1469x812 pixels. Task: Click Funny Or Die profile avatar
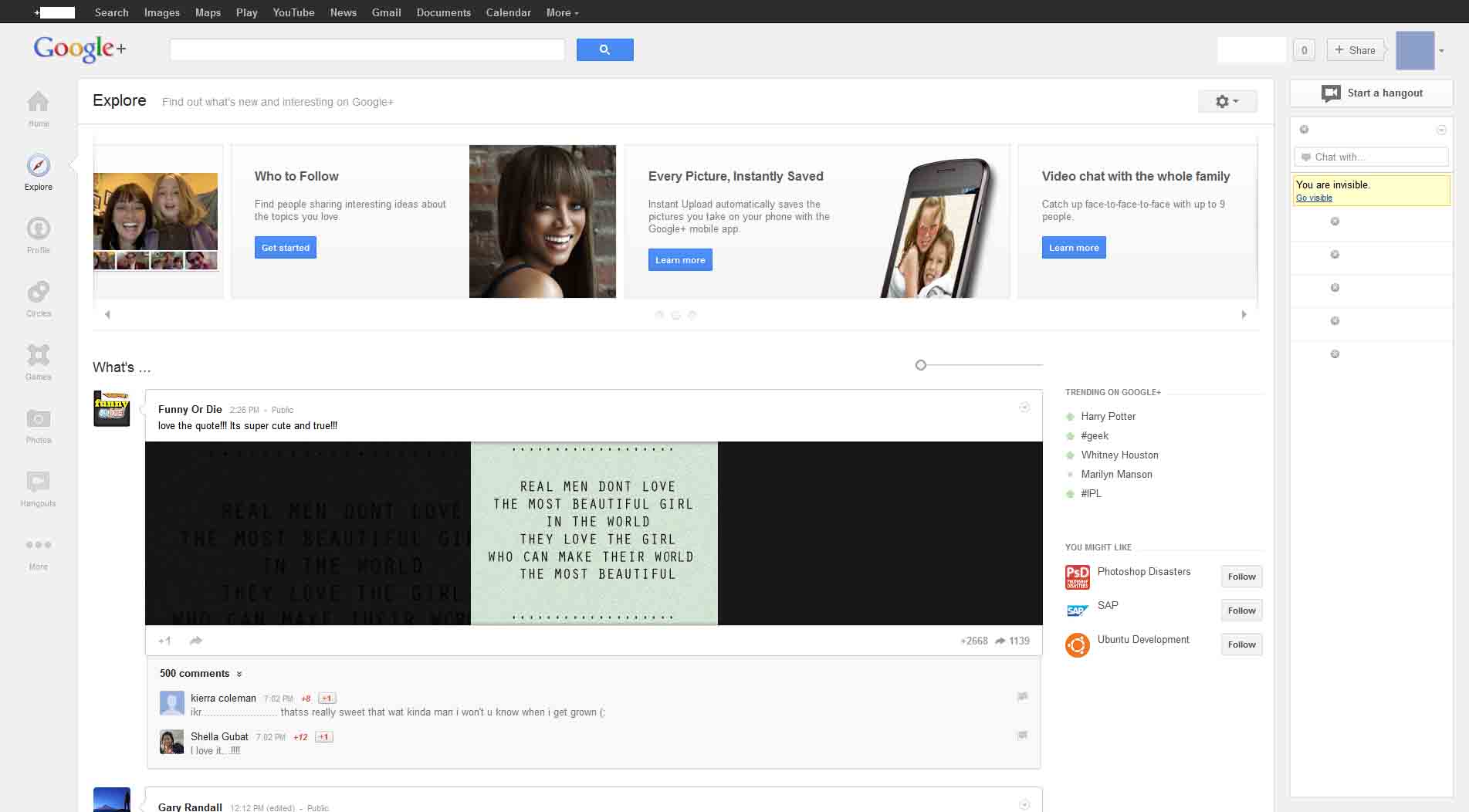[112, 408]
